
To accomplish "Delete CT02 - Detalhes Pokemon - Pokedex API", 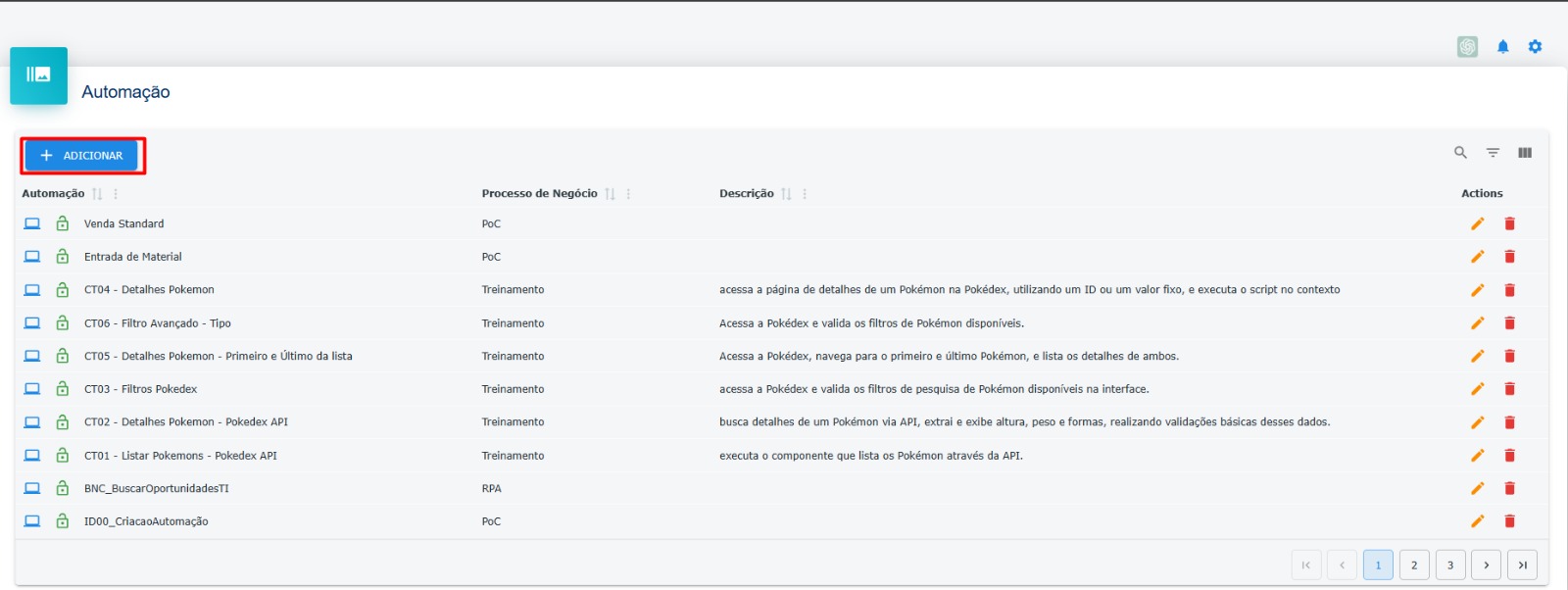I will click(1509, 422).
